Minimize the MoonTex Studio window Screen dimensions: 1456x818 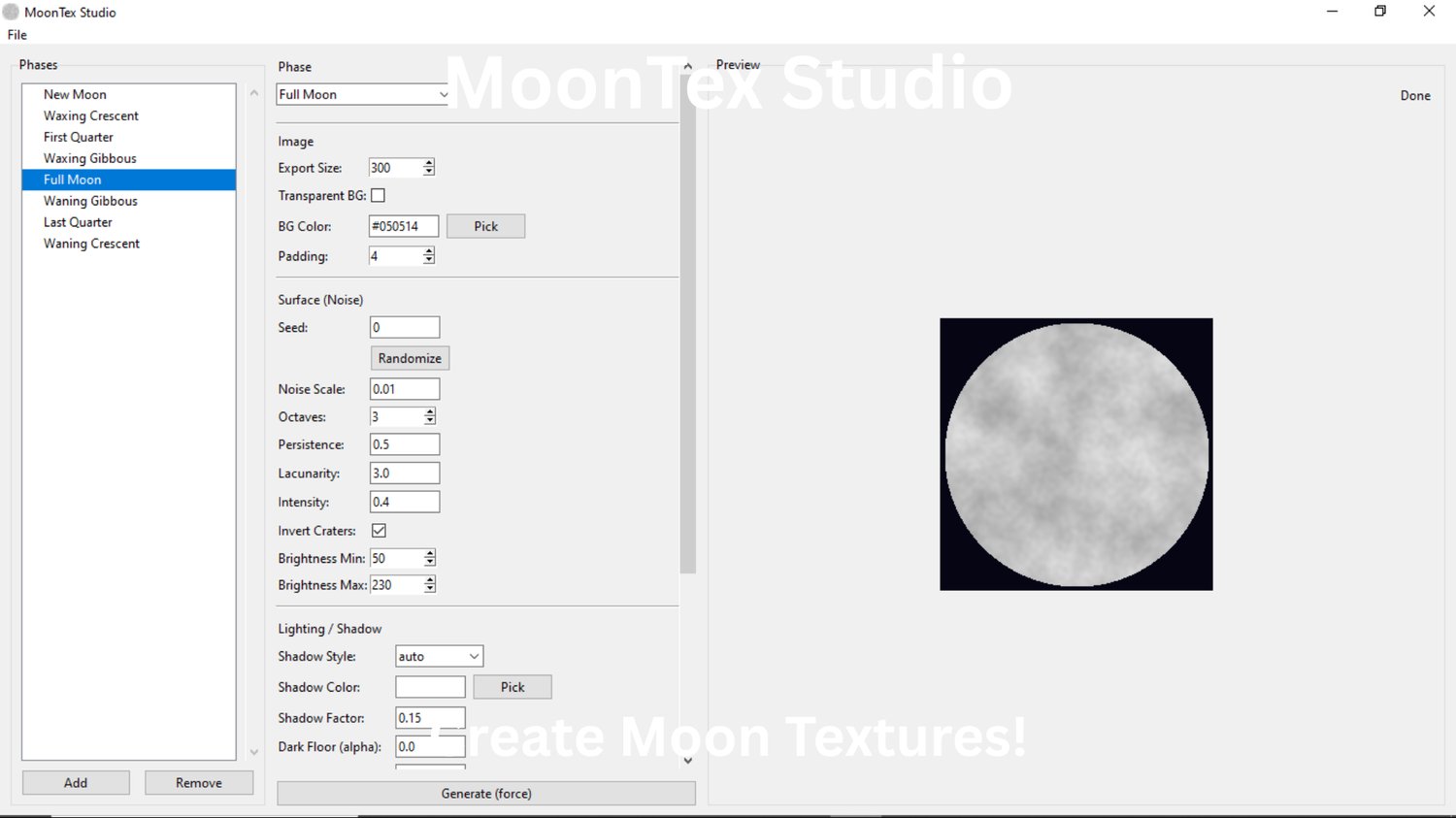[1333, 12]
